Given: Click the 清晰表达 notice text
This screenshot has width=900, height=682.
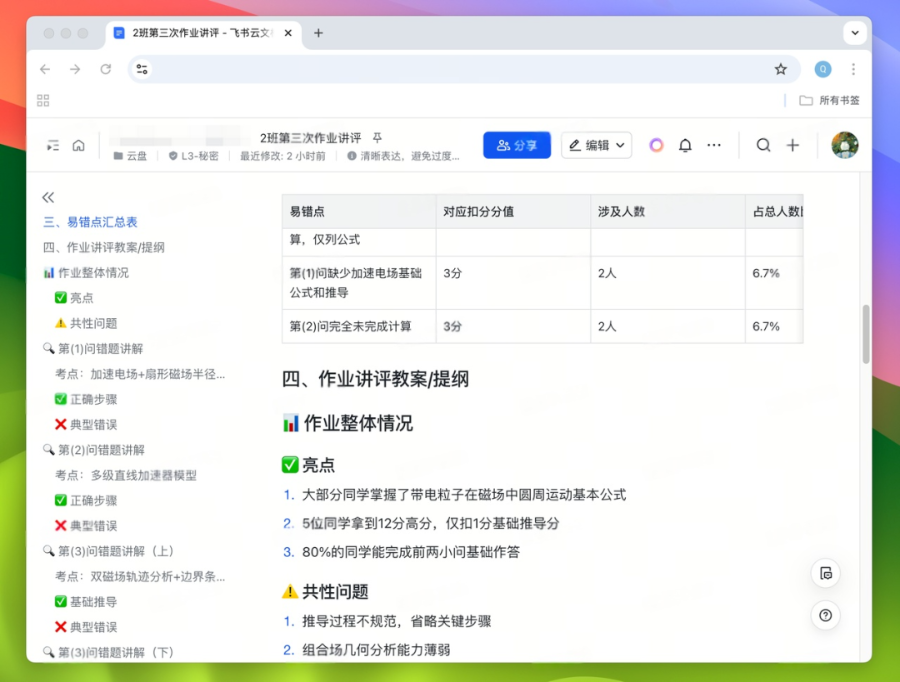Looking at the screenshot, I should (404, 156).
